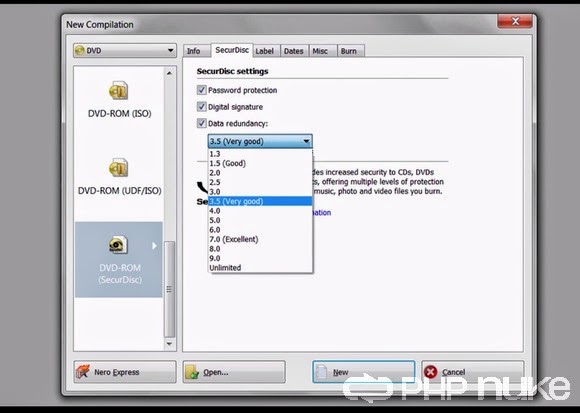Choose 9.0 redundancy level
The width and height of the screenshot is (580, 413).
click(260, 258)
